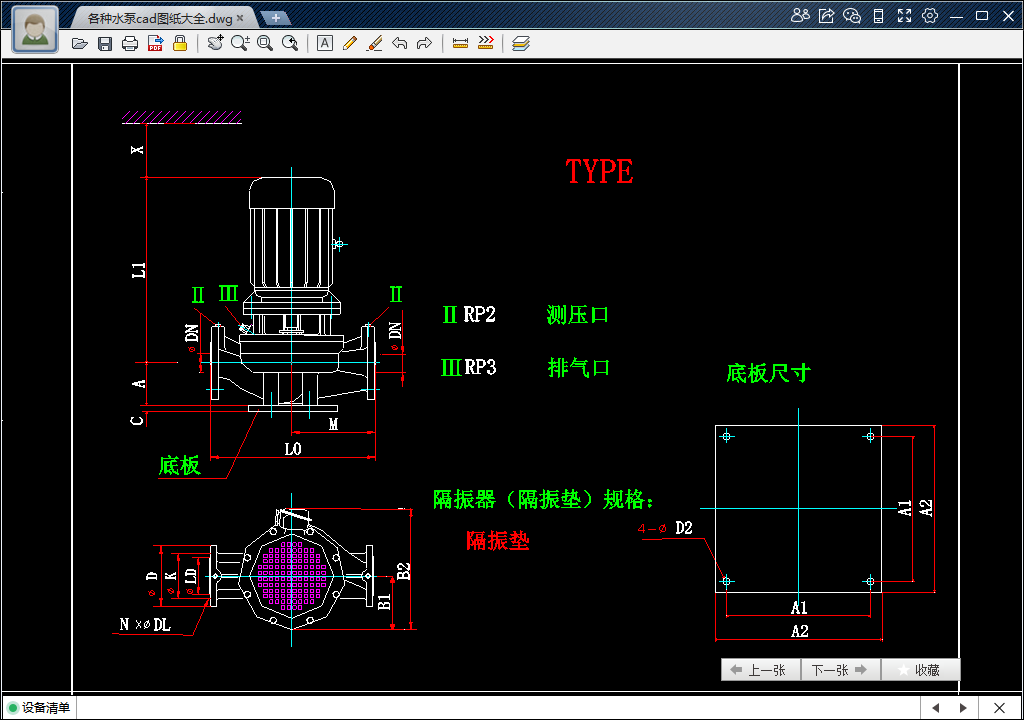Click the undo arrow in toolbar

pyautogui.click(x=399, y=43)
